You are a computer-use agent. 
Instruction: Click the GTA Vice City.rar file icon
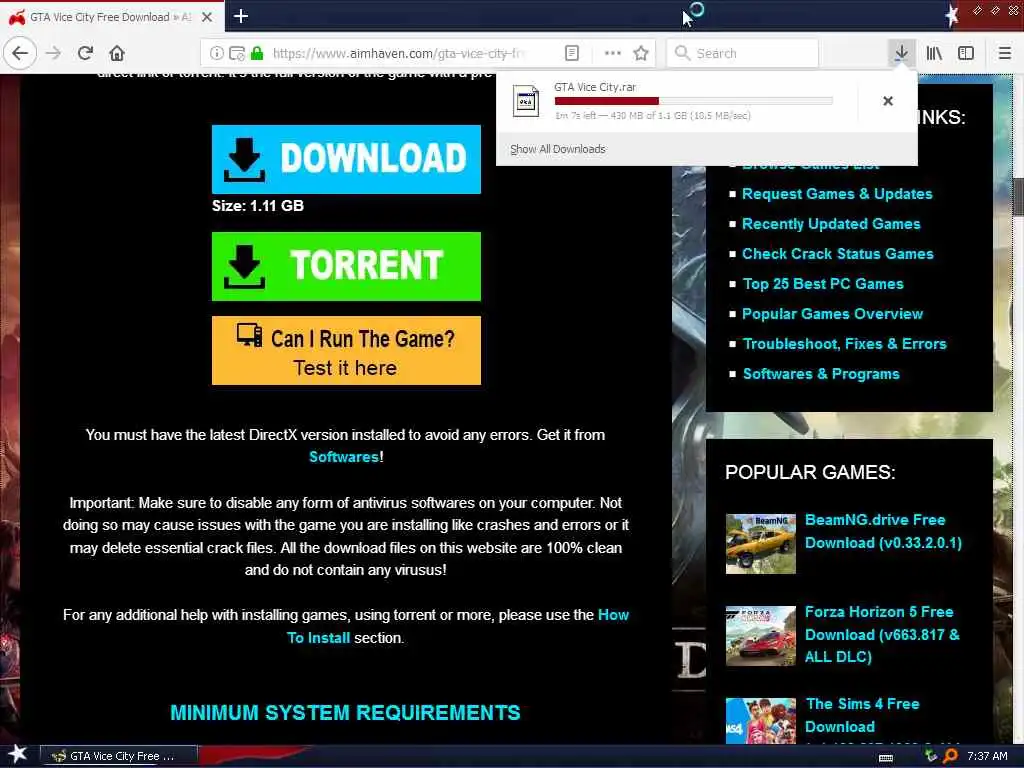click(x=526, y=101)
